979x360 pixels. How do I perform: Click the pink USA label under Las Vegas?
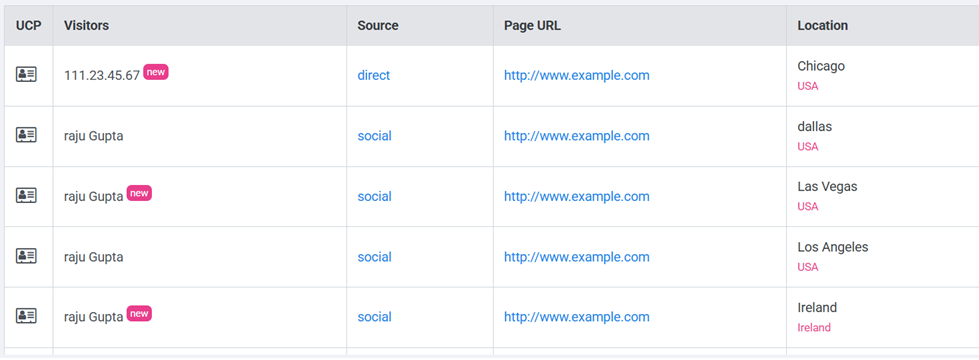(808, 207)
